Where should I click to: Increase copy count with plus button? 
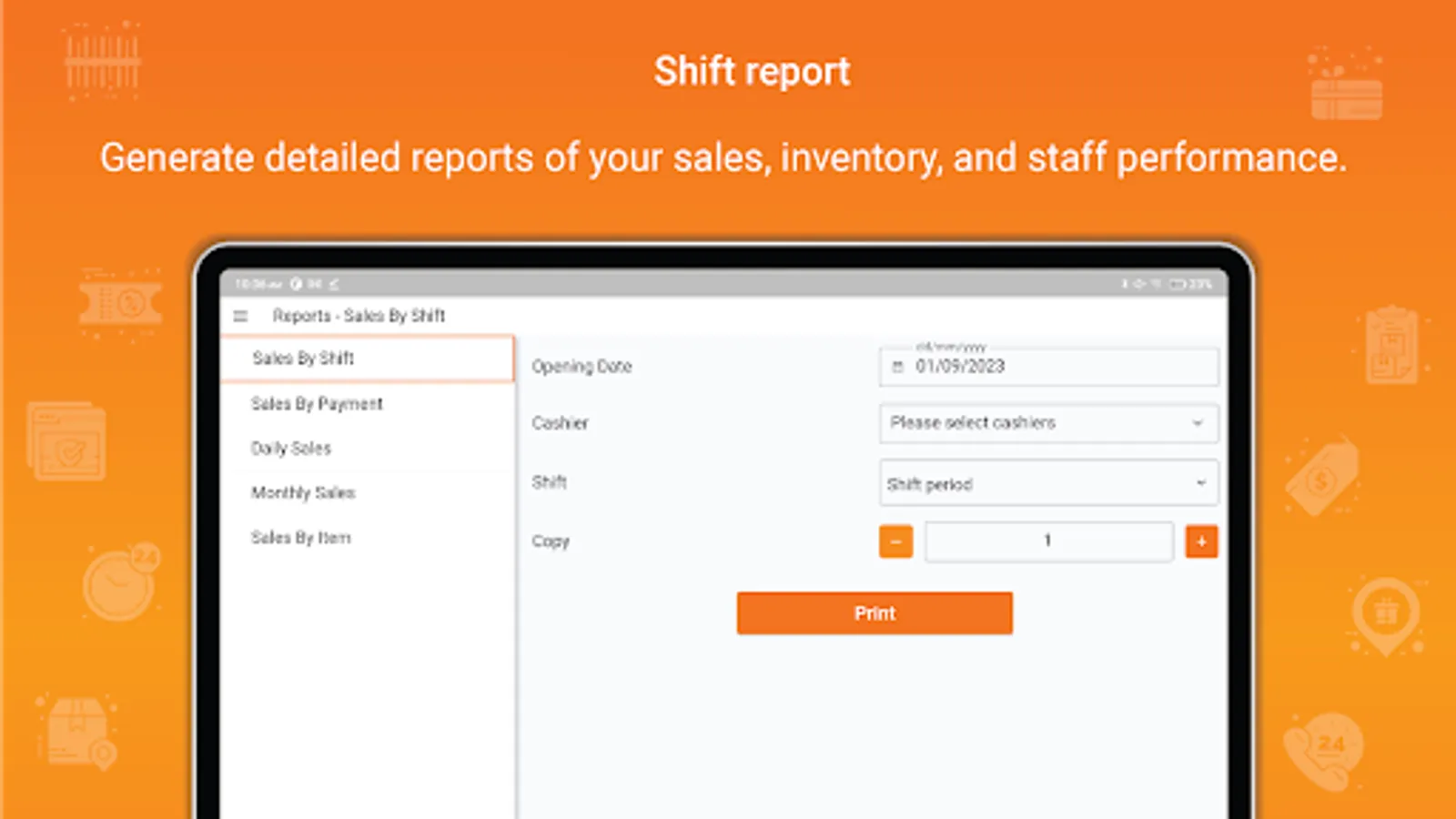tap(1201, 541)
